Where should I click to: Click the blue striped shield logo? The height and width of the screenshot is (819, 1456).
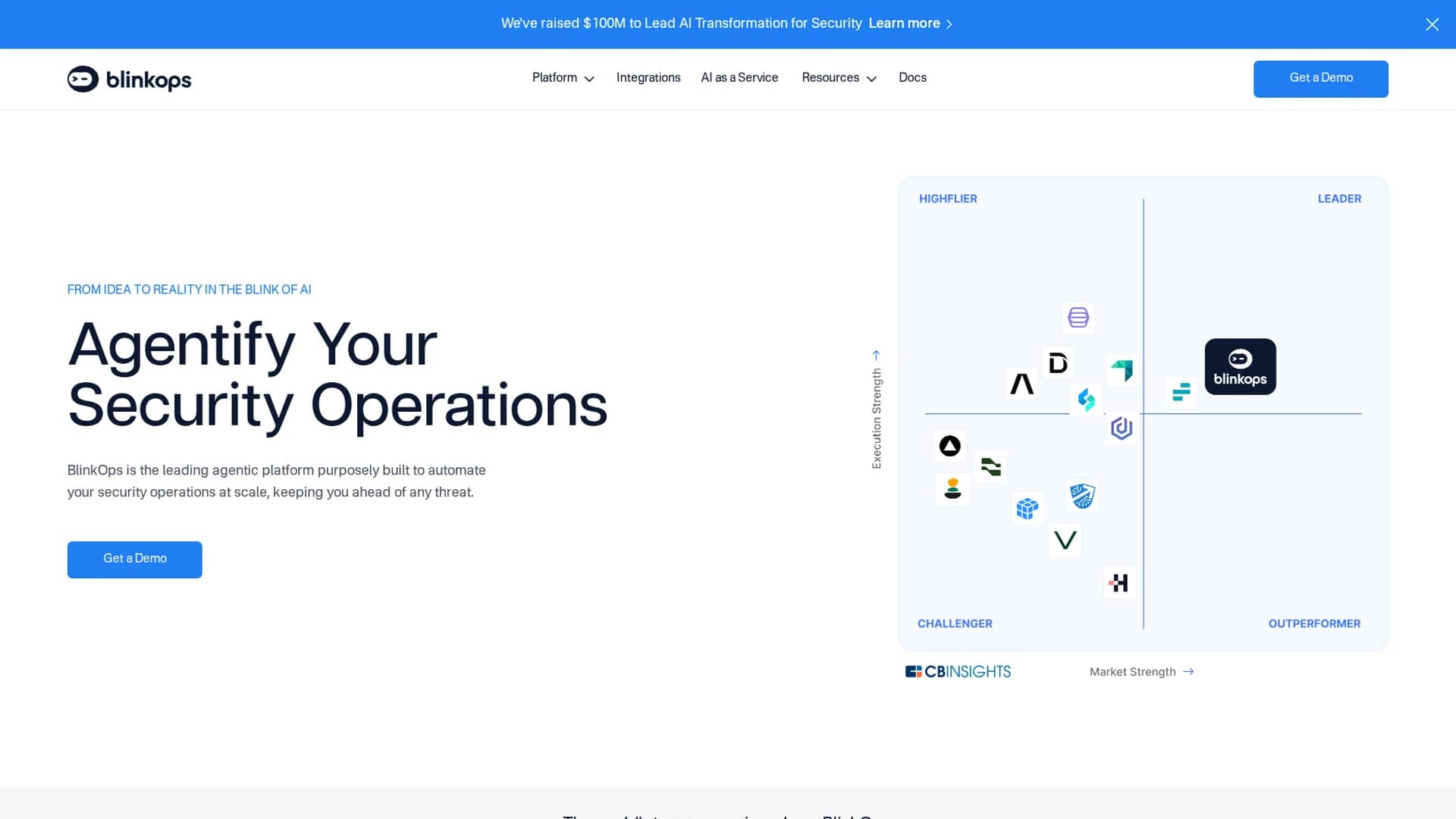(1082, 496)
